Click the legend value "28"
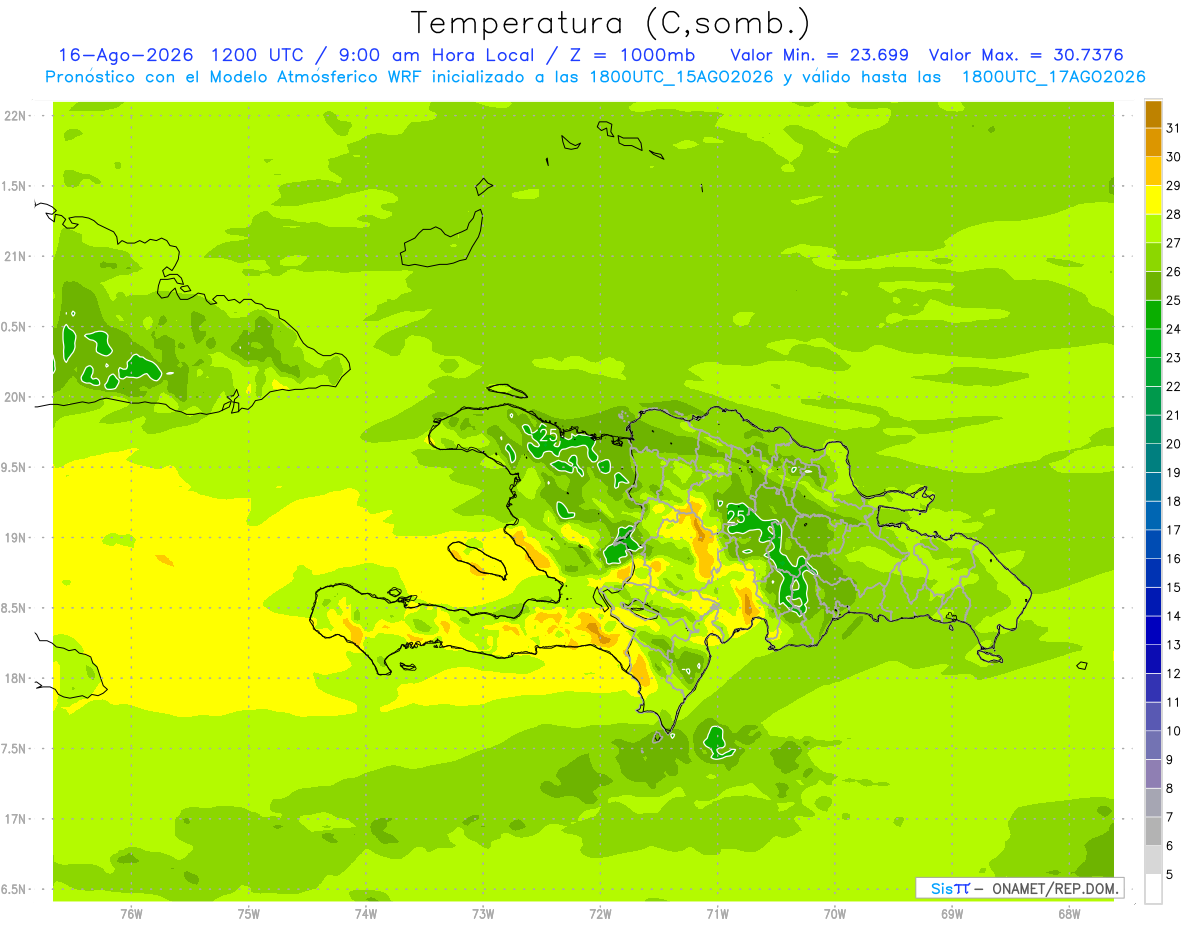1200x927 pixels. [1174, 214]
